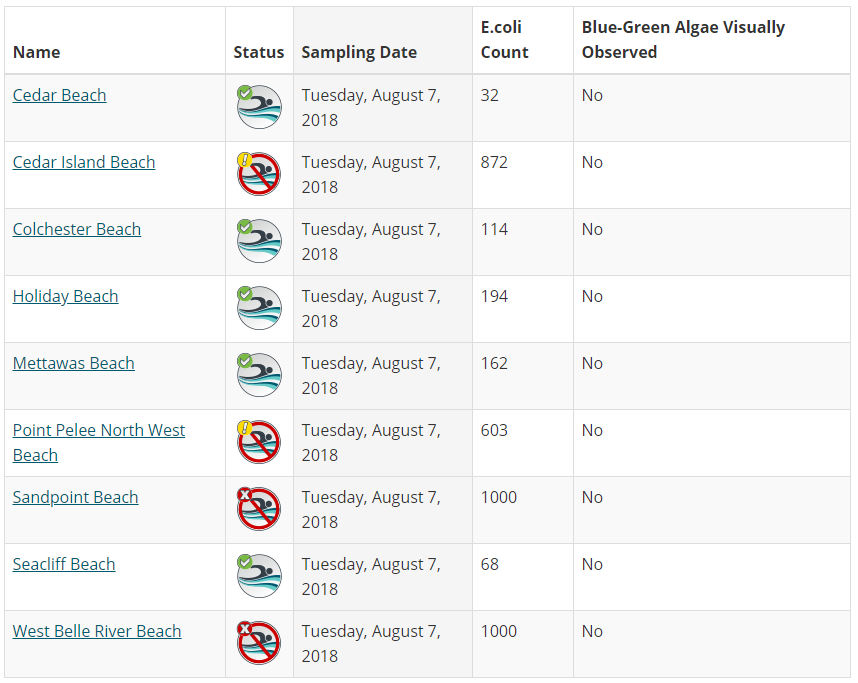Click Point Pelee North West warning icon
This screenshot has width=858, height=683.
tap(259, 442)
